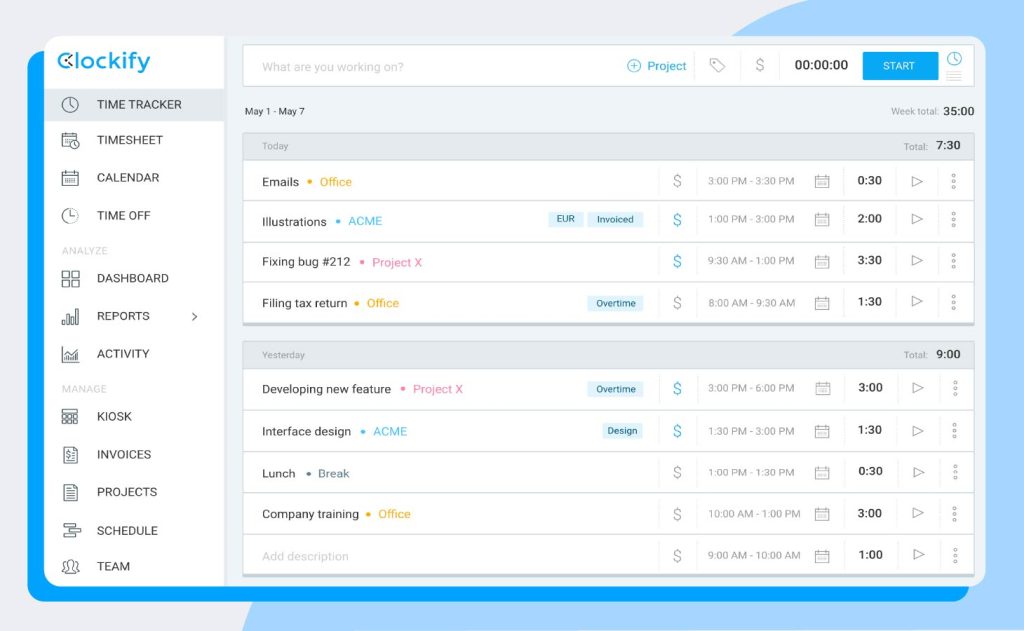1024x631 pixels.
Task: Open the date picker for the Emails entry
Action: (822, 181)
